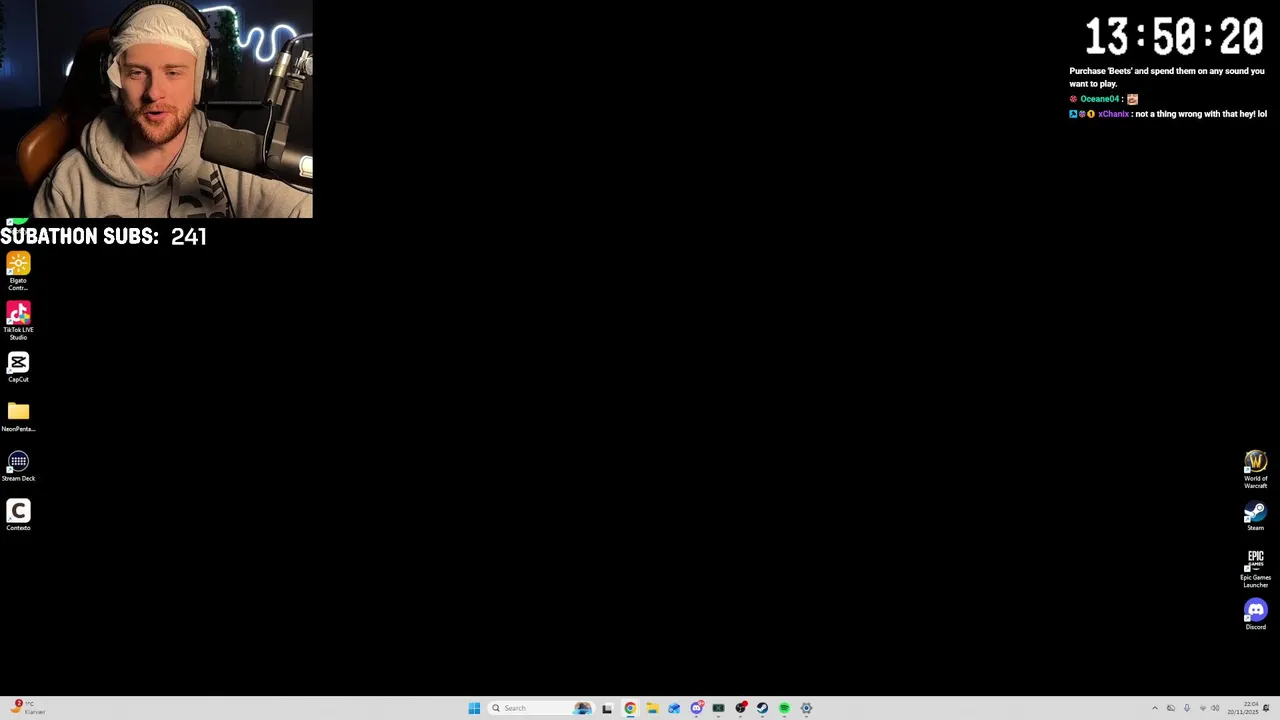This screenshot has width=1280, height=720.
Task: Open Spotify from the taskbar
Action: [x=784, y=708]
